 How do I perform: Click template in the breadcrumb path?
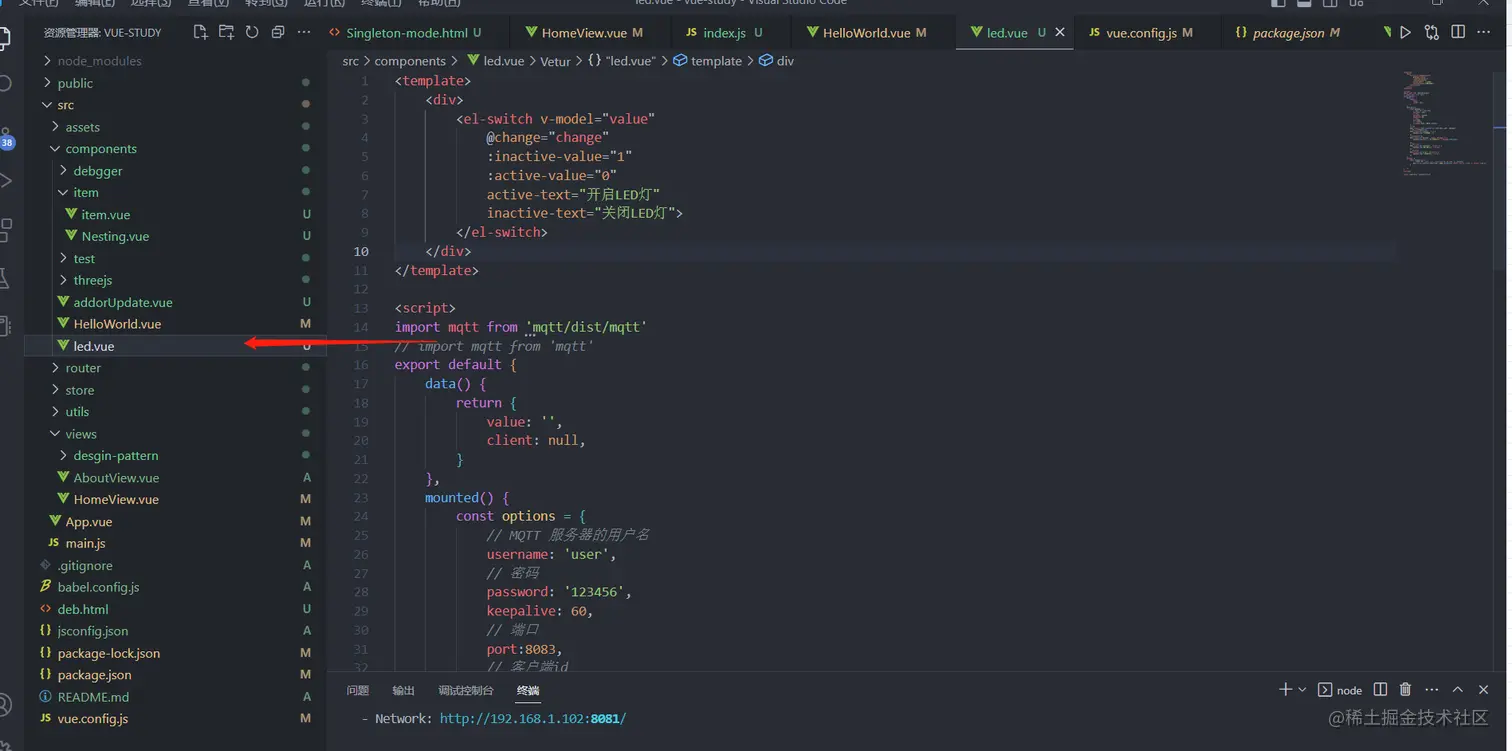pos(717,61)
